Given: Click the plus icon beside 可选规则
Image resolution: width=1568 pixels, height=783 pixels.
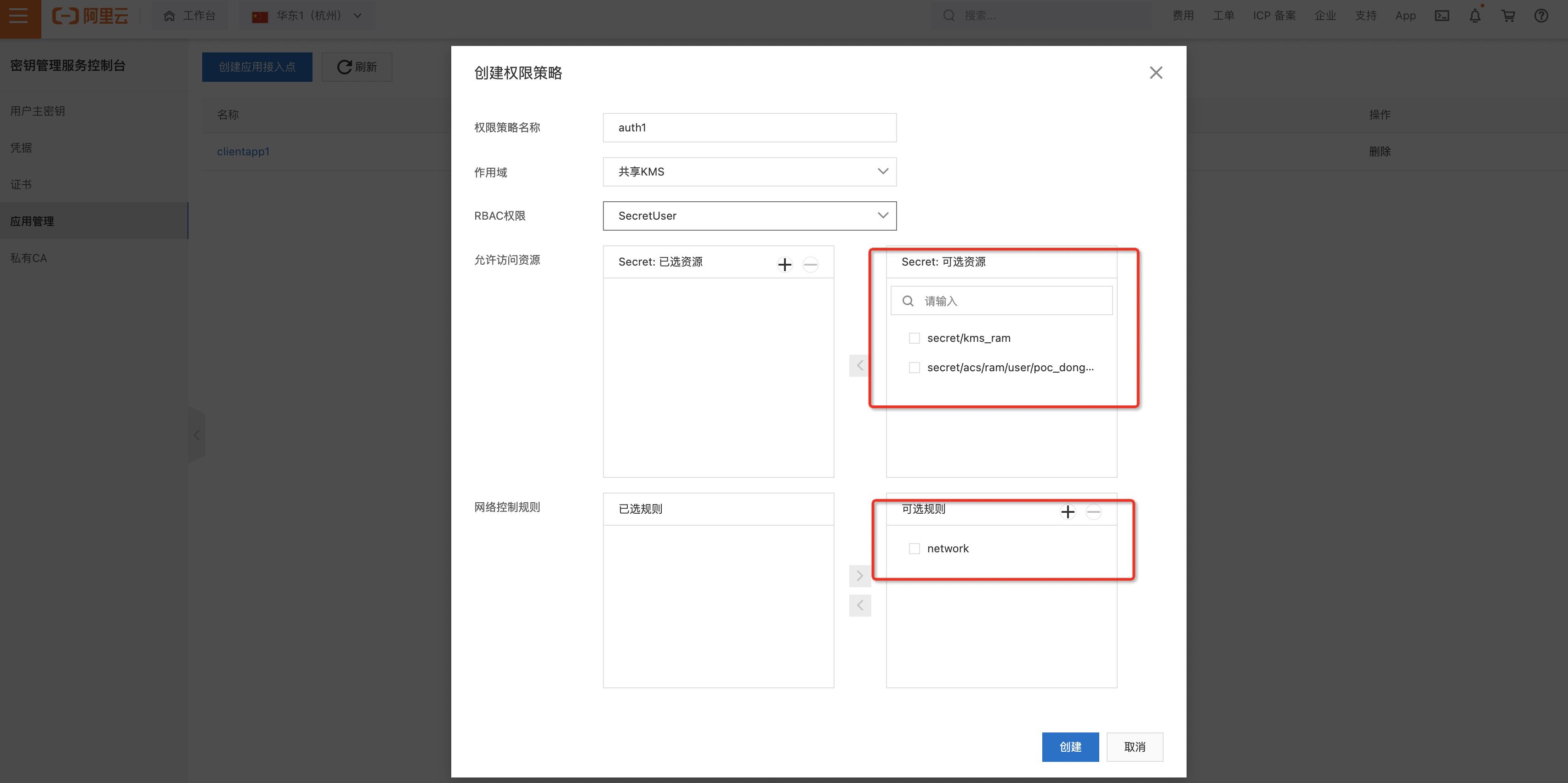Looking at the screenshot, I should tap(1068, 511).
